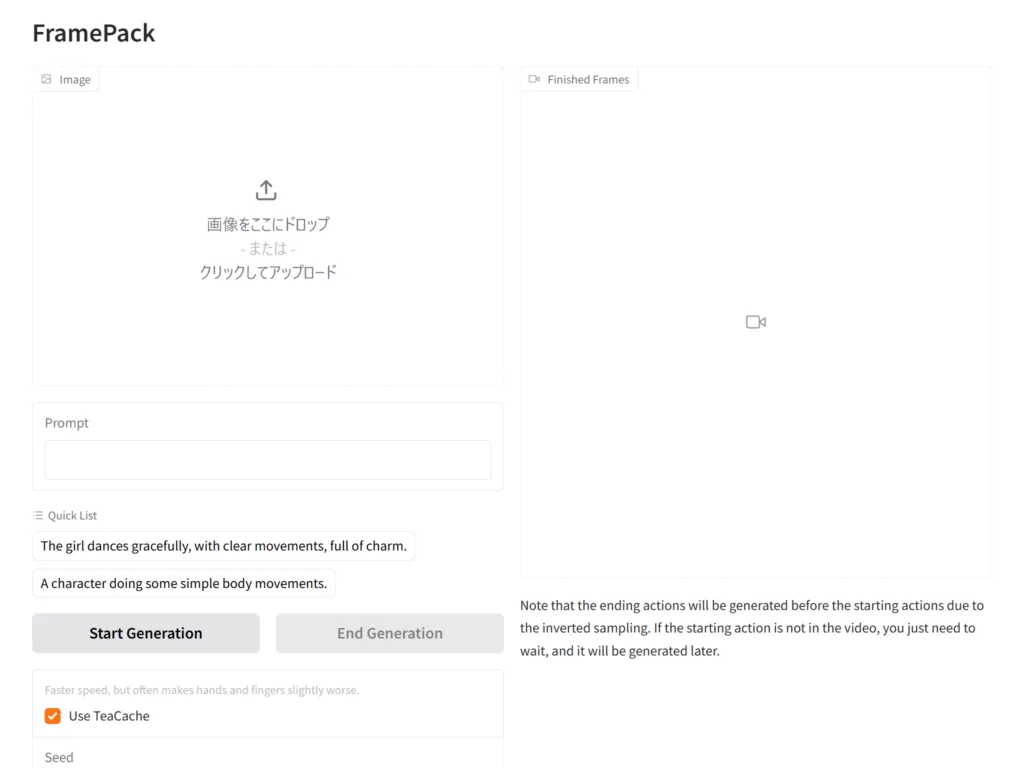Viewport: 1024px width, 768px height.
Task: Click the picture icon beside the Image label
Action: [46, 79]
